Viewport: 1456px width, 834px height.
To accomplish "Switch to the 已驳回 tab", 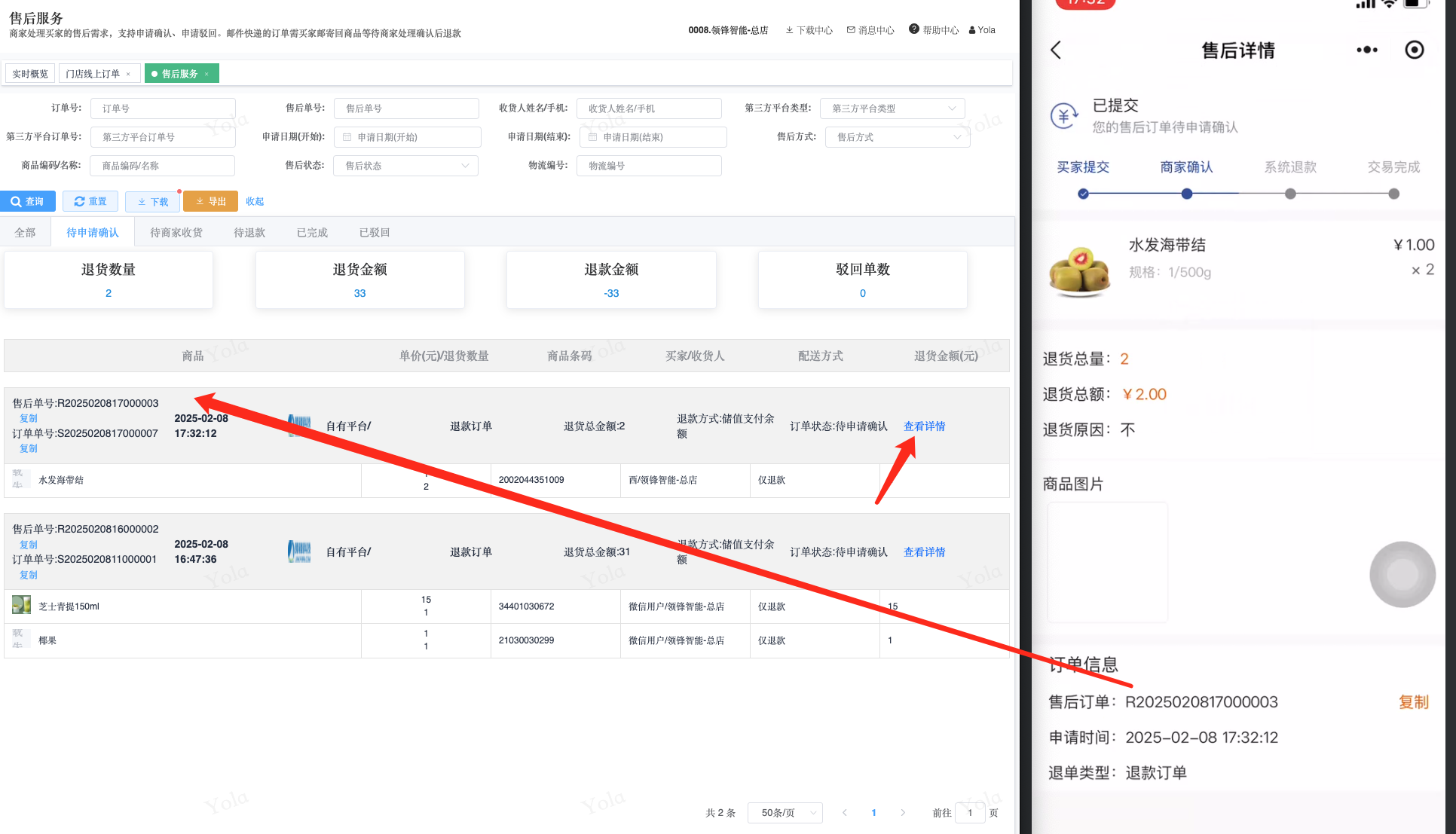I will [x=374, y=233].
